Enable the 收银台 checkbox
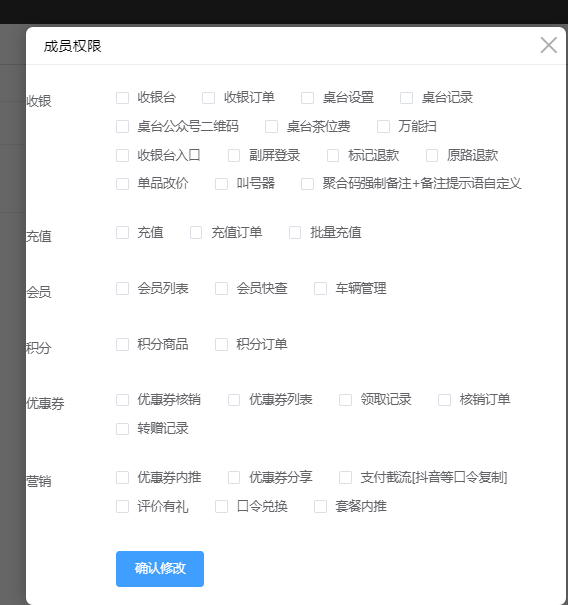This screenshot has width=568, height=605. 122,98
